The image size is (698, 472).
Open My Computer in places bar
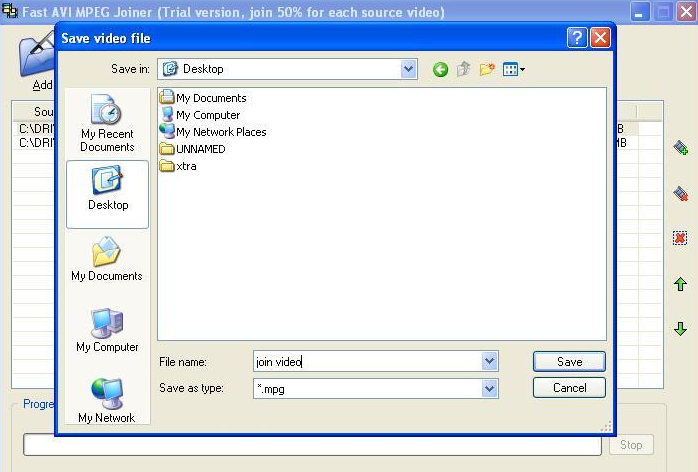click(x=107, y=330)
